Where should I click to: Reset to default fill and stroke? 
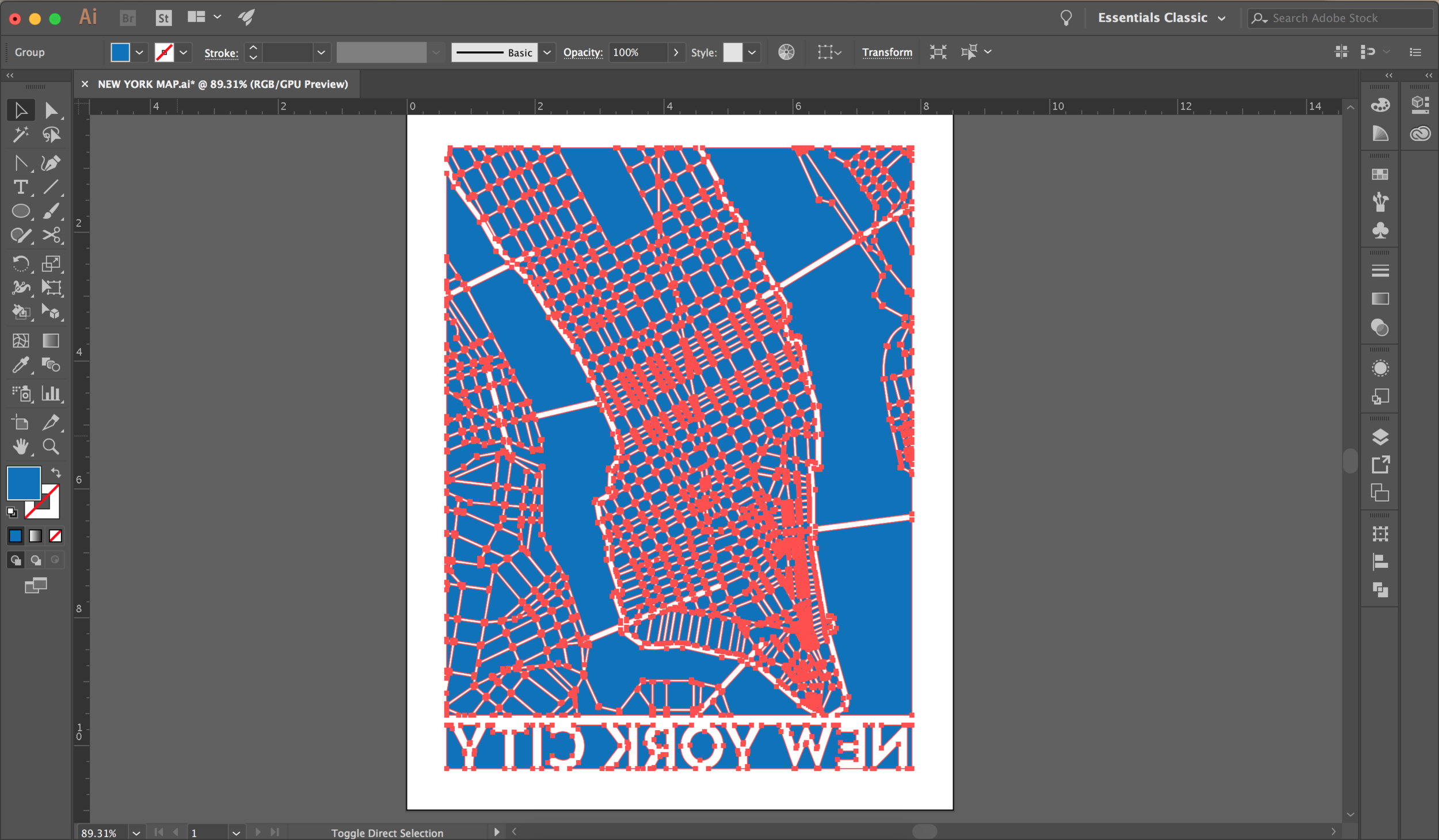tap(12, 511)
